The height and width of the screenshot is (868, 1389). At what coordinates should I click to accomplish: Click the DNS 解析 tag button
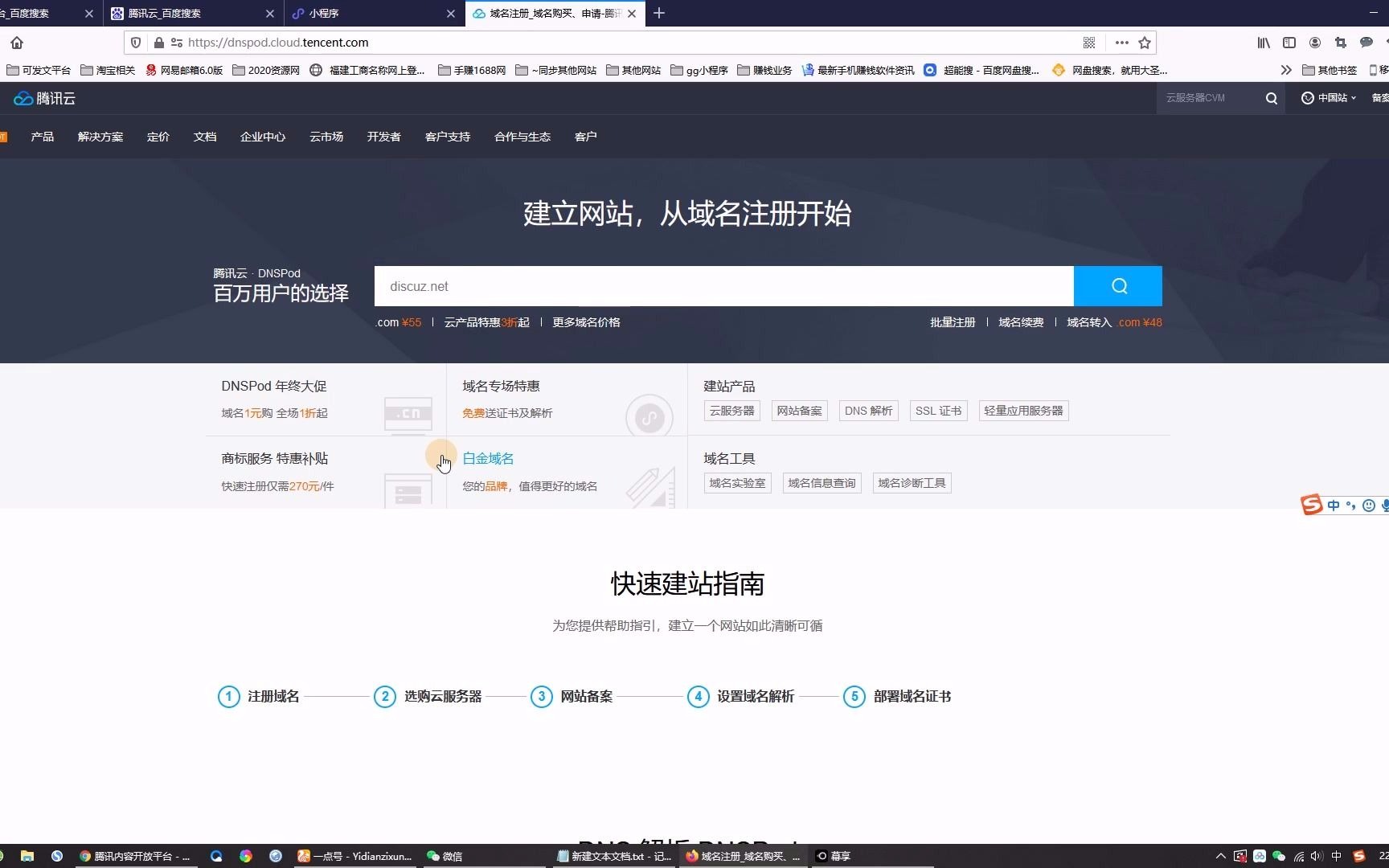(868, 411)
